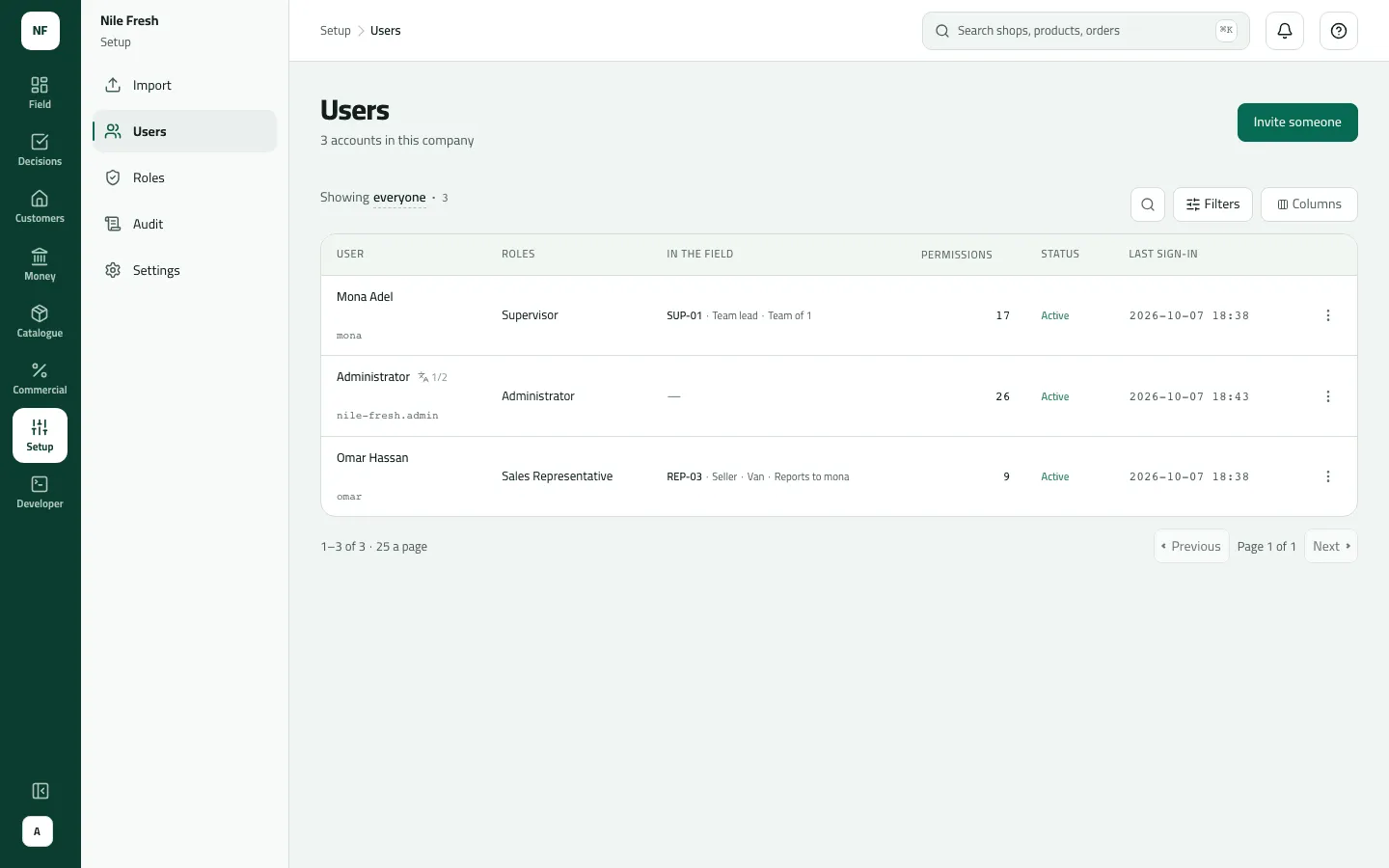Focus the global search field
This screenshot has width=1389, height=868.
[1086, 31]
